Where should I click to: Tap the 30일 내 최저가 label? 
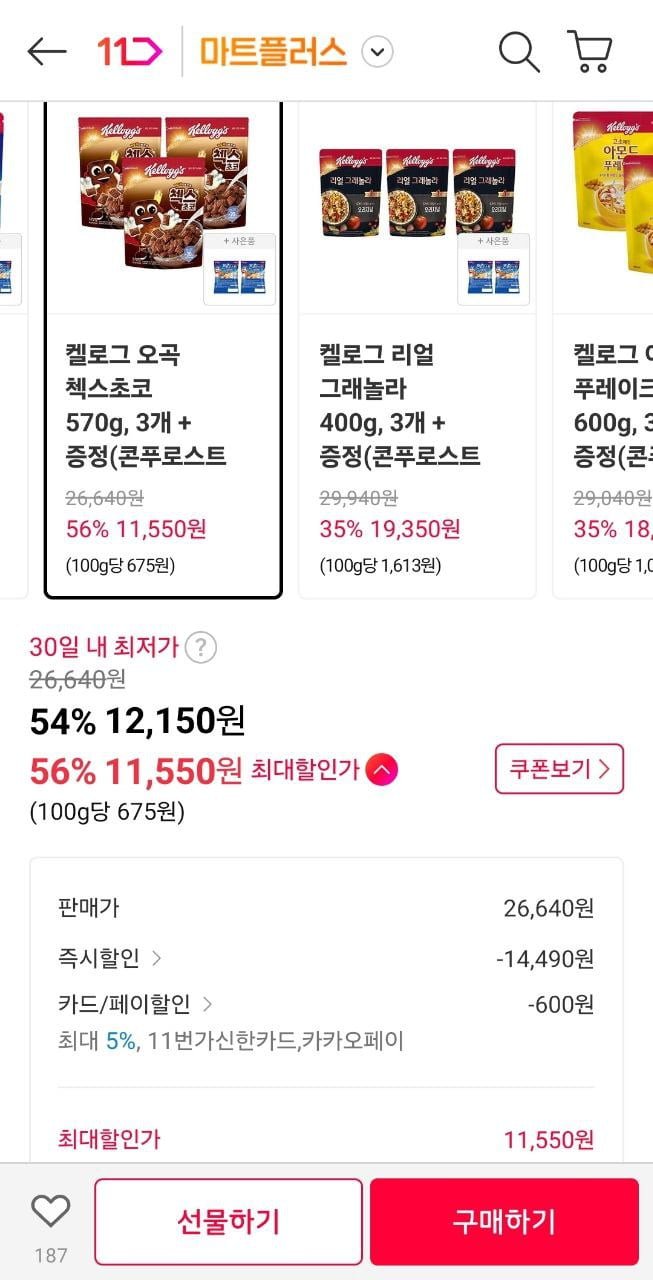click(104, 647)
